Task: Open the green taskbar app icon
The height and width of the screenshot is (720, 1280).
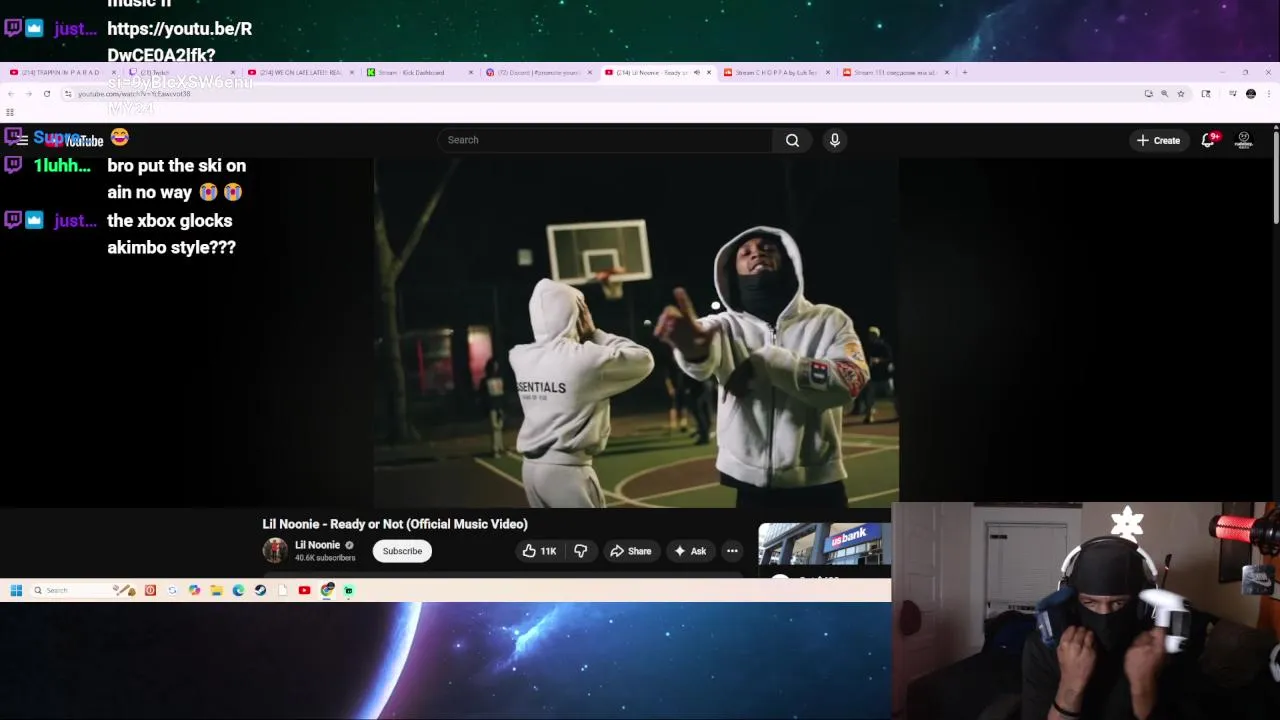Action: pos(349,590)
